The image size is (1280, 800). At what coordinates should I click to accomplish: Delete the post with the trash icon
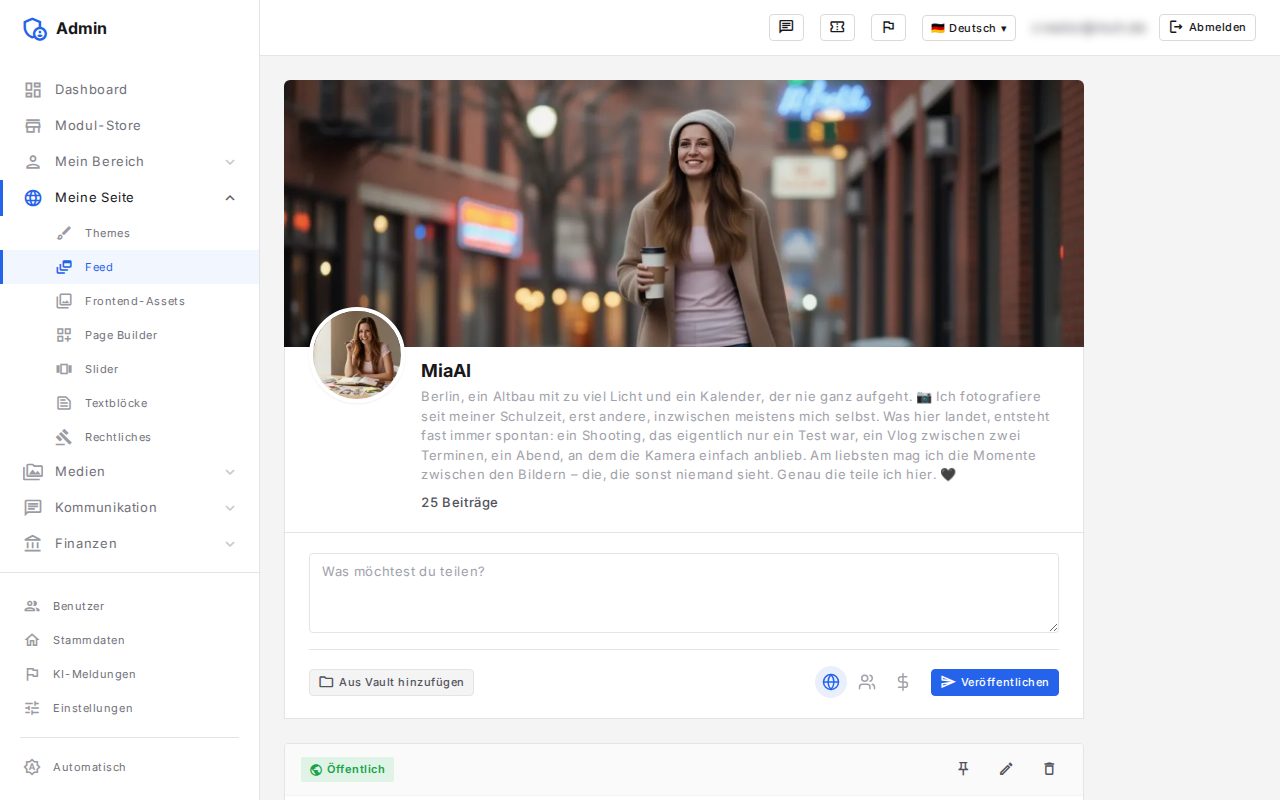[x=1049, y=769]
